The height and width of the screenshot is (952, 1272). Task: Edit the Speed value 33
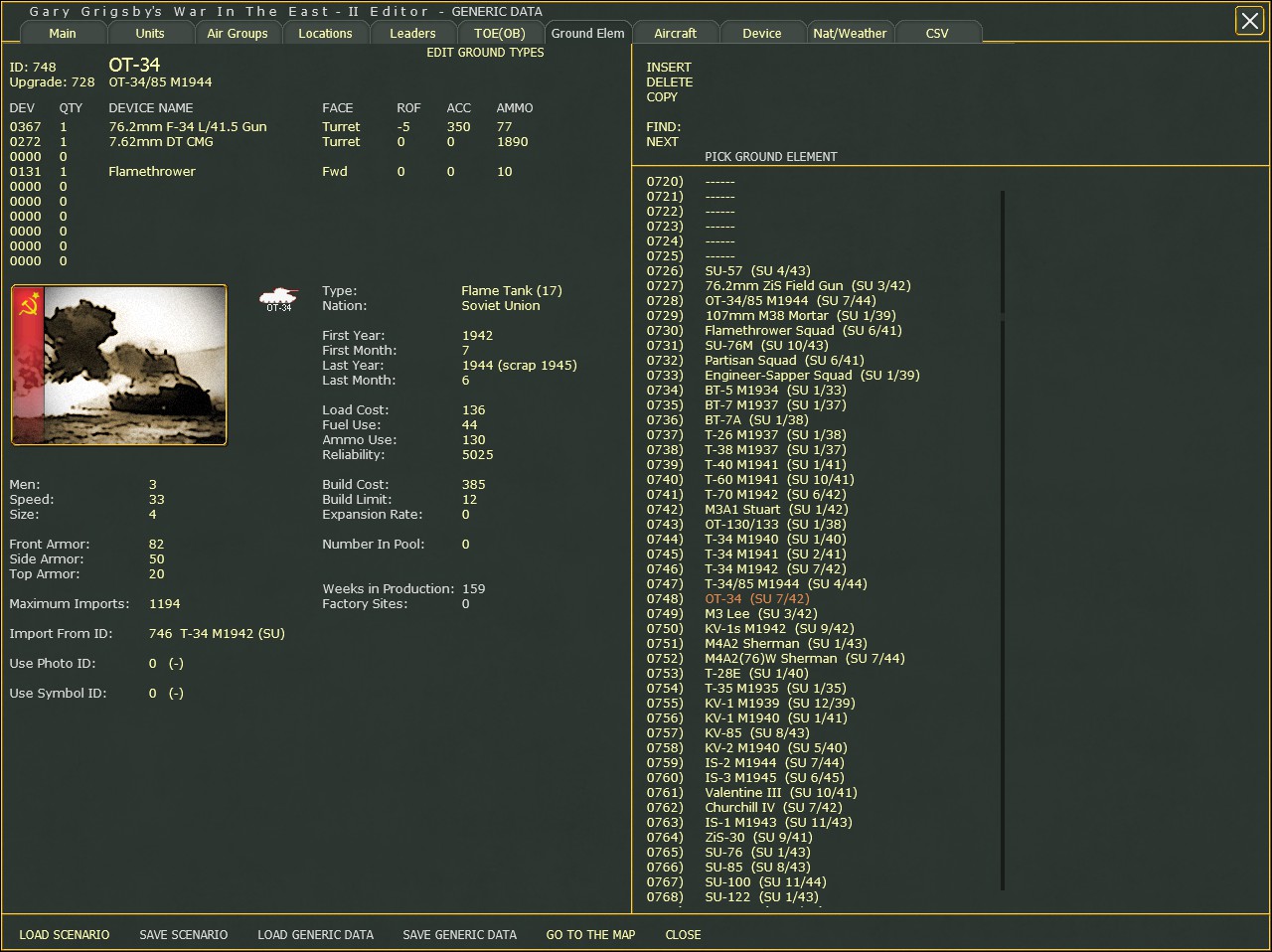click(157, 500)
